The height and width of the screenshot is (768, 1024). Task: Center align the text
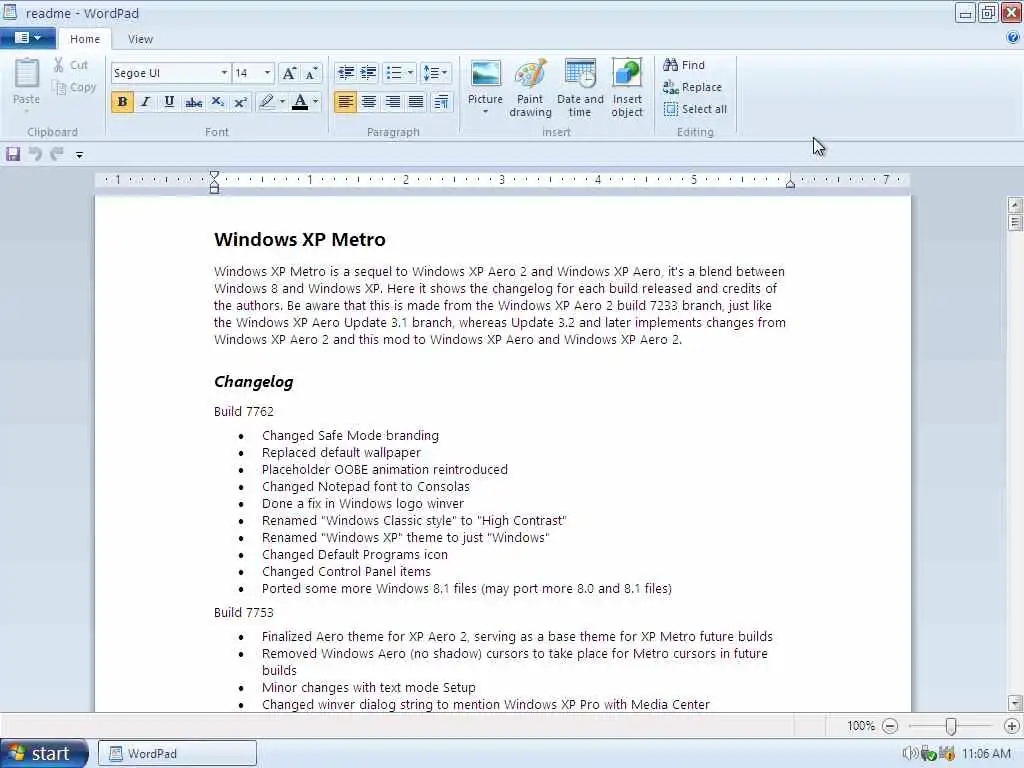pyautogui.click(x=369, y=102)
